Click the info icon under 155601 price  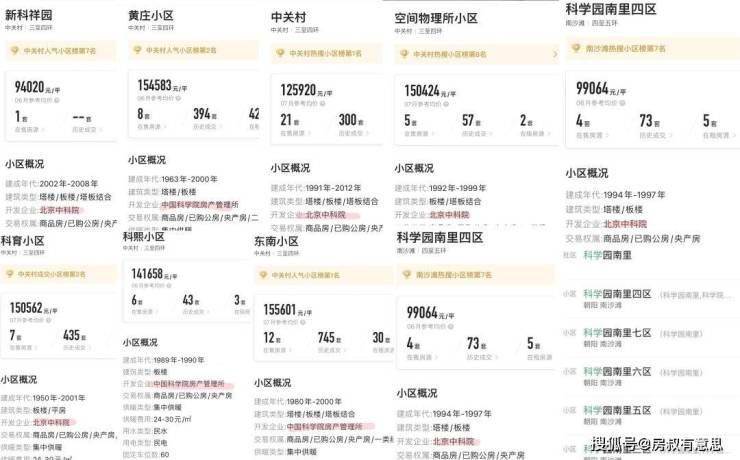coord(303,322)
